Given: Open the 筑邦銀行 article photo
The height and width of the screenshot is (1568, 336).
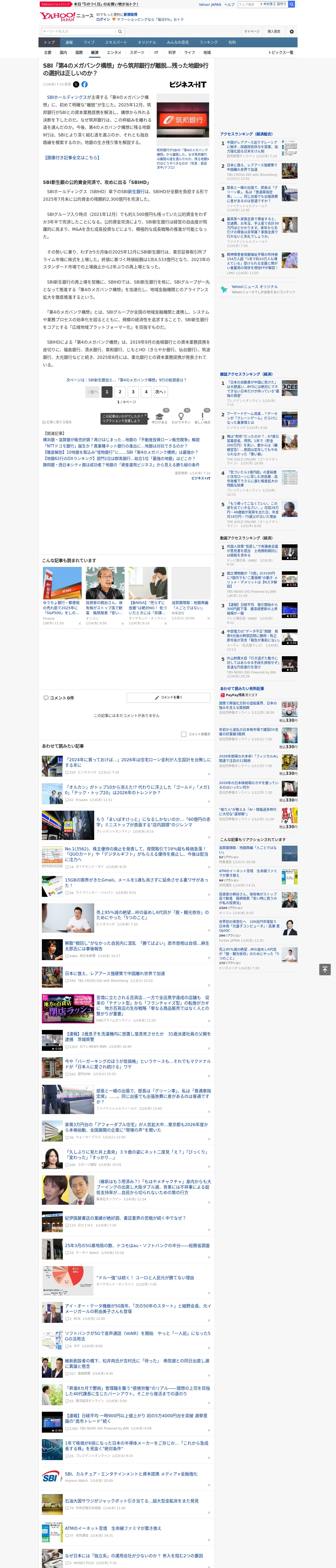Looking at the screenshot, I should pos(183,120).
